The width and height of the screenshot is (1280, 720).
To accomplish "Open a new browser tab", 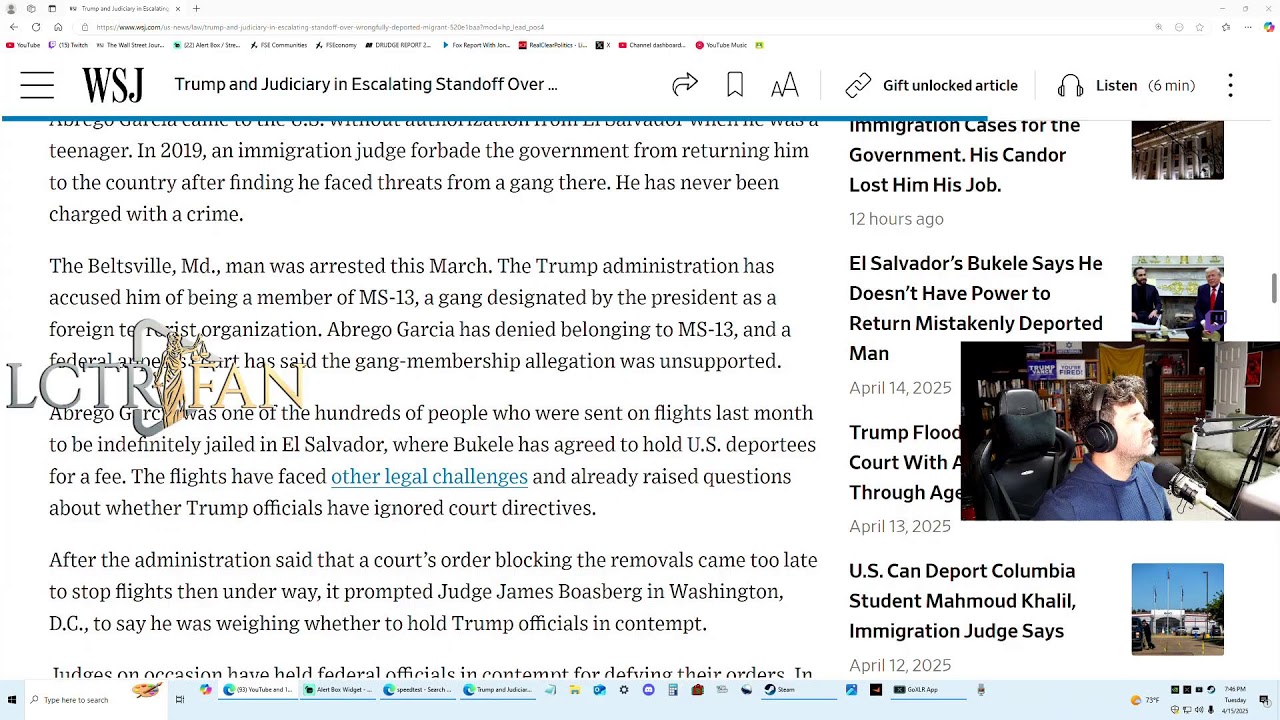I will click(196, 8).
